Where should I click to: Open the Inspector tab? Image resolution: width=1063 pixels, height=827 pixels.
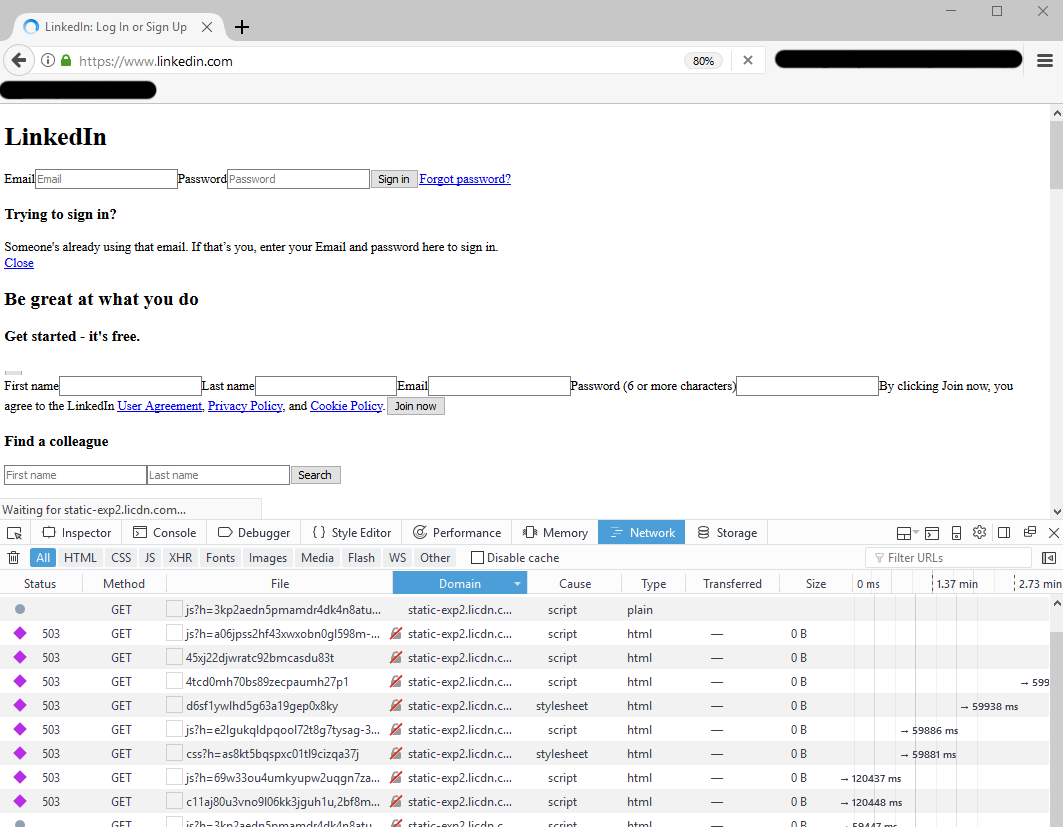(77, 533)
